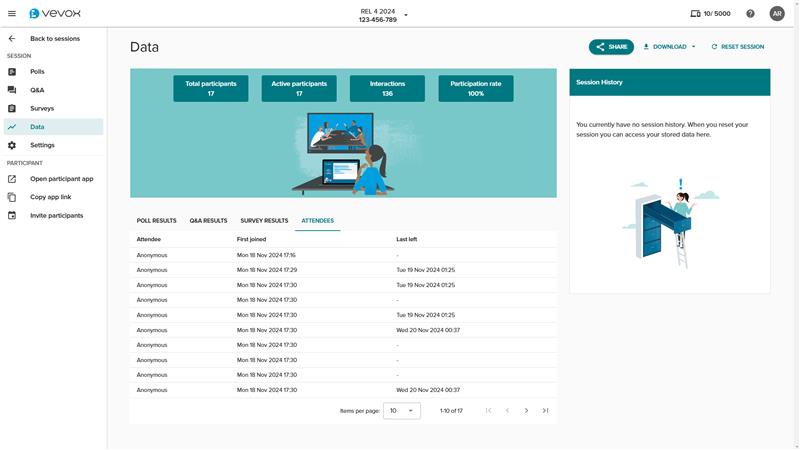Click the 17:16 first joined row
Viewport: 800px width, 450px height.
coord(343,255)
